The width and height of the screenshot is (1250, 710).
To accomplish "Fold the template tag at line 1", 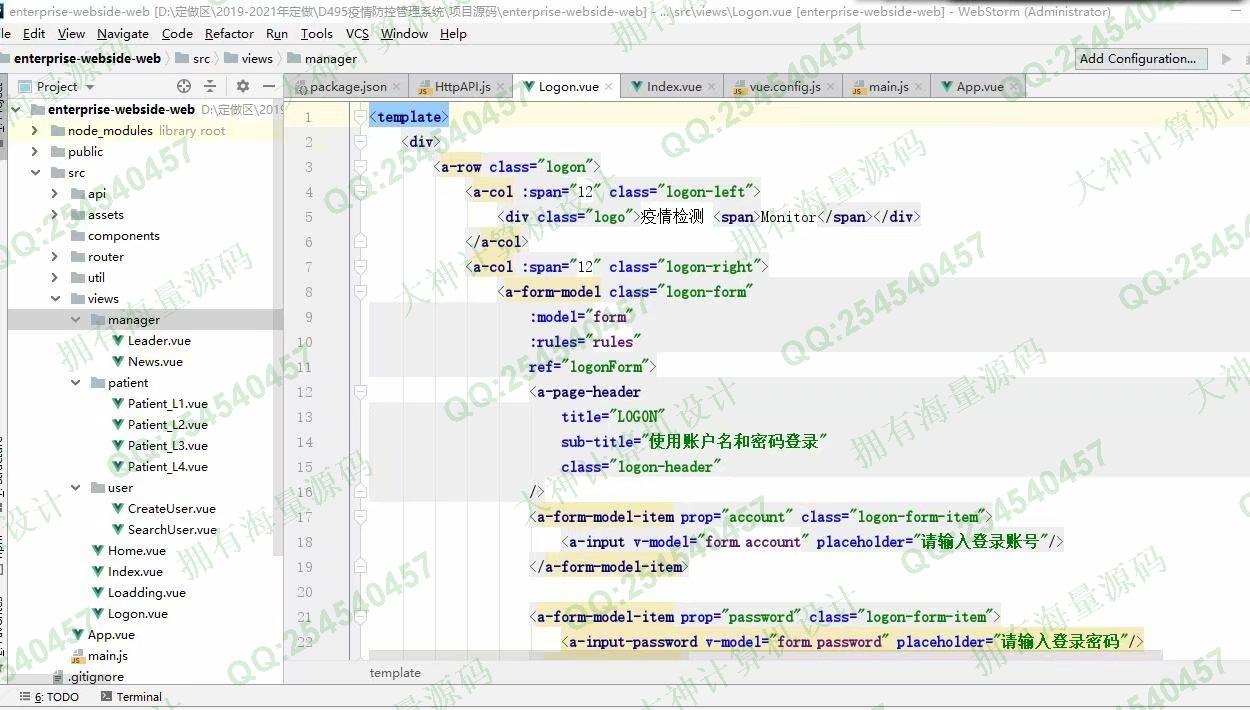I will coord(360,117).
